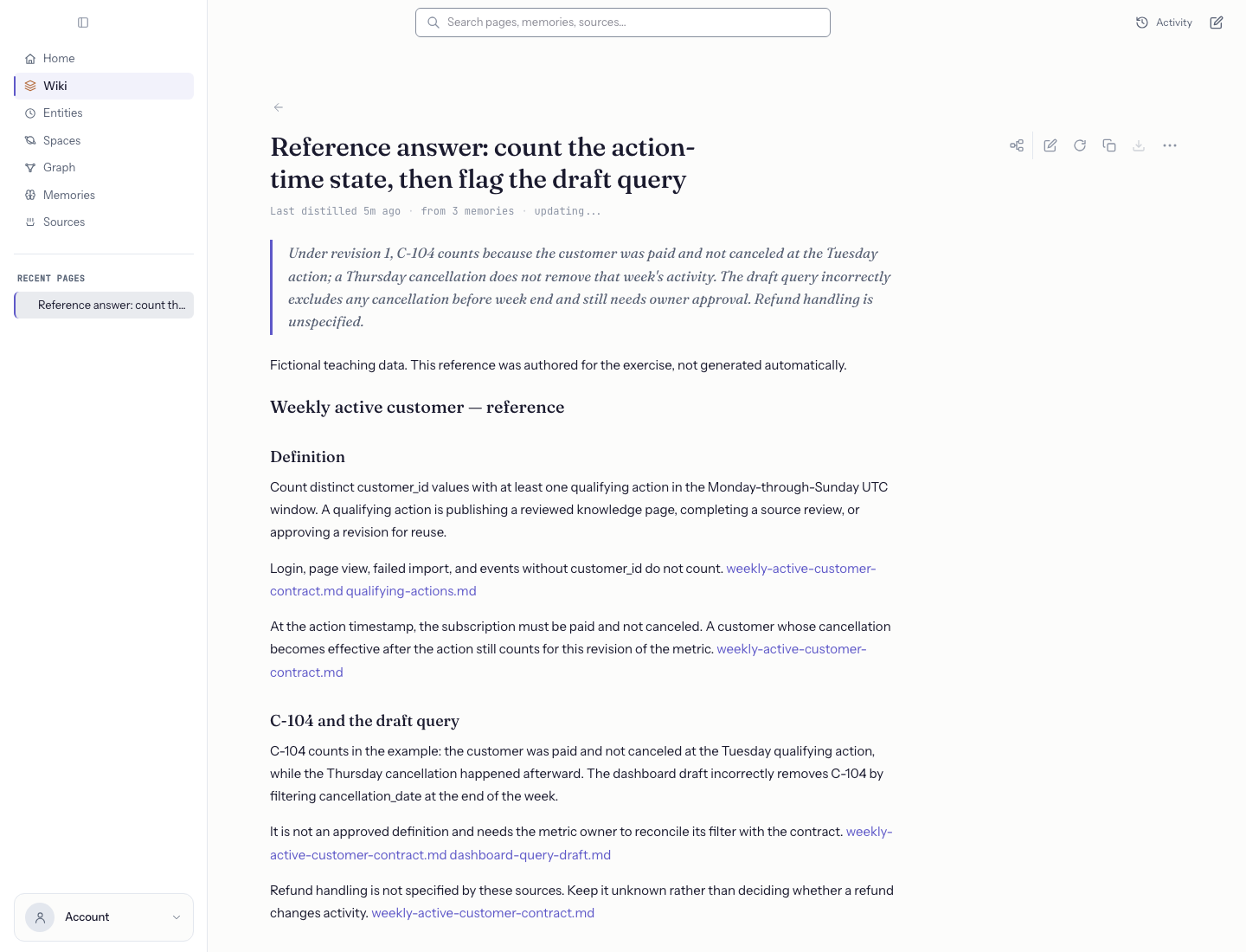
Task: Click the Graph nodes icon
Action: click(x=30, y=168)
